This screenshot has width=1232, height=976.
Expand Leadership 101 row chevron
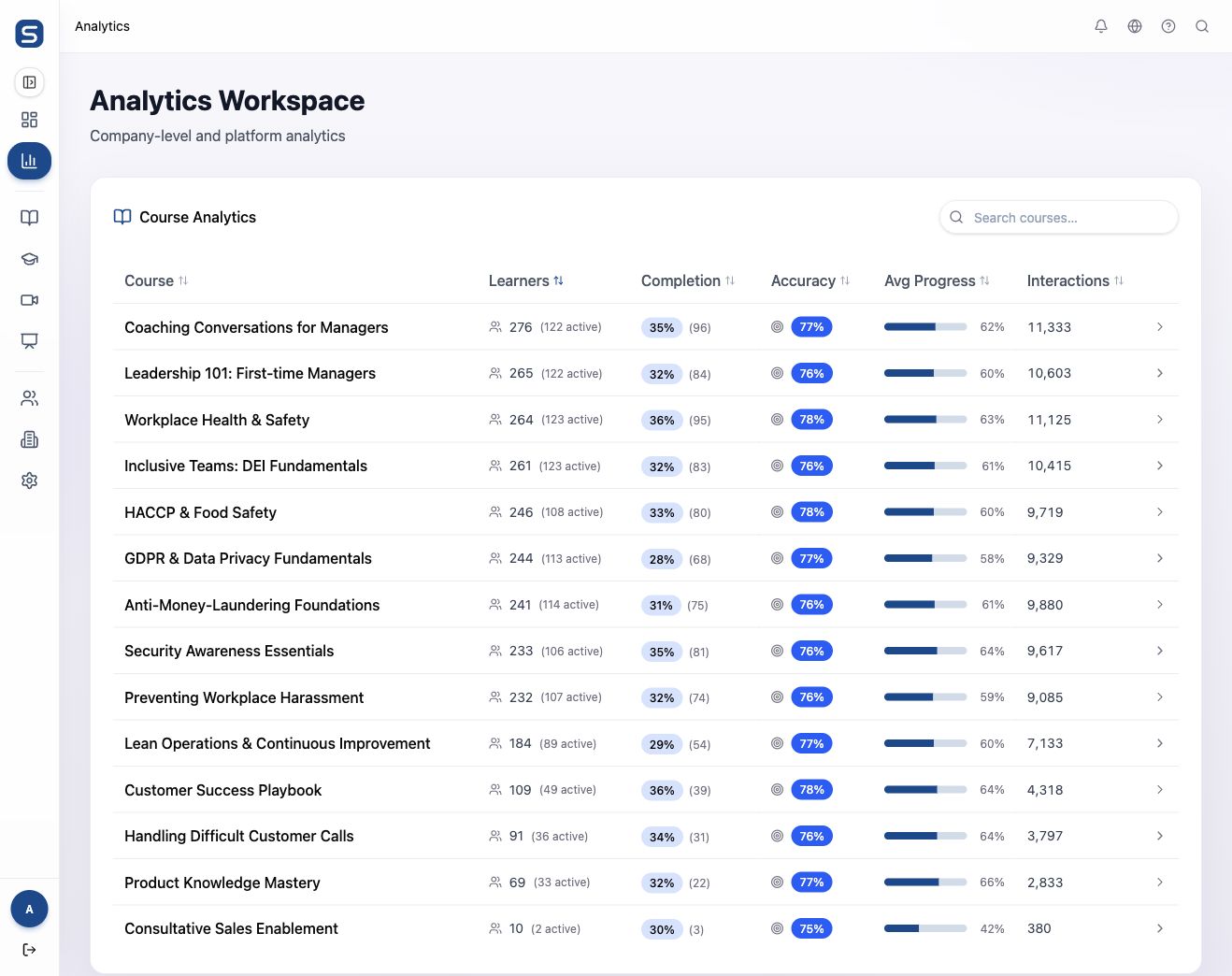1160,373
